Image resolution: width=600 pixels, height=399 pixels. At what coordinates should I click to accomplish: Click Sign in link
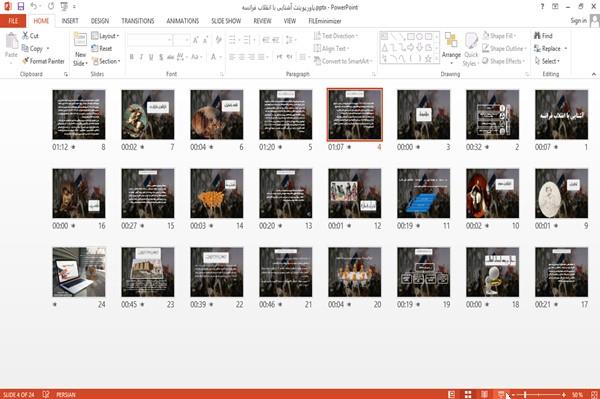tap(578, 21)
